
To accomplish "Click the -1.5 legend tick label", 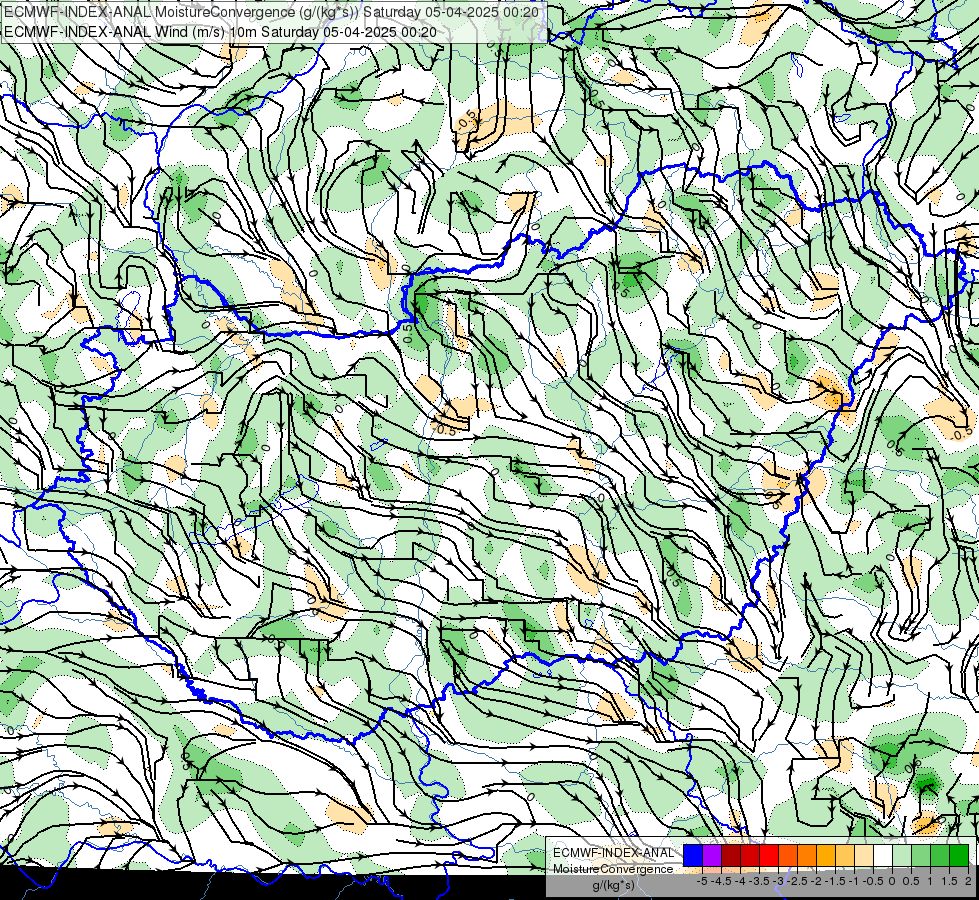I will 835,881.
